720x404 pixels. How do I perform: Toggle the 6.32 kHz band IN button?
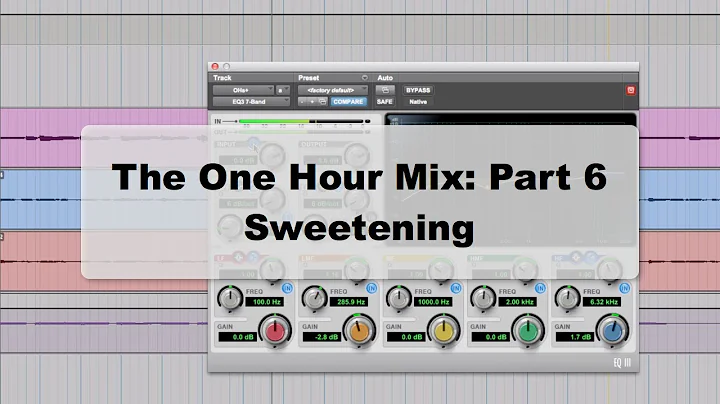(624, 288)
